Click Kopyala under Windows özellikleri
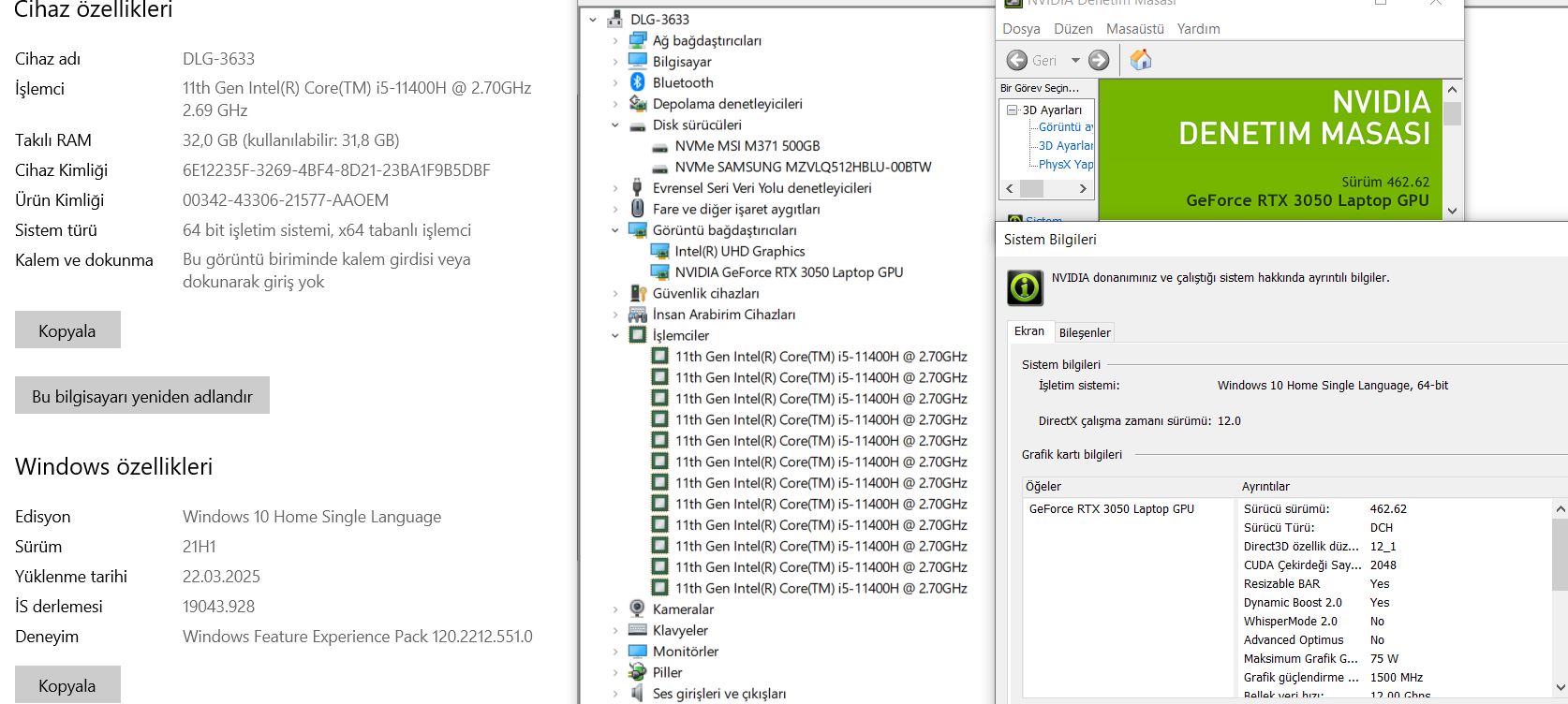The width and height of the screenshot is (1568, 704). pyautogui.click(x=67, y=685)
